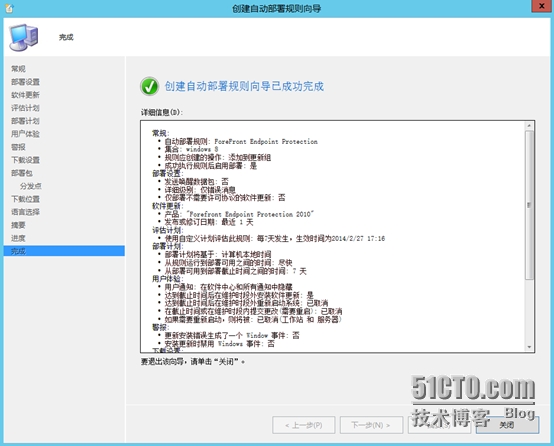This screenshot has width=554, height=446.
Task: Click the 要退出该向导 instruction text
Action: click(x=193, y=362)
